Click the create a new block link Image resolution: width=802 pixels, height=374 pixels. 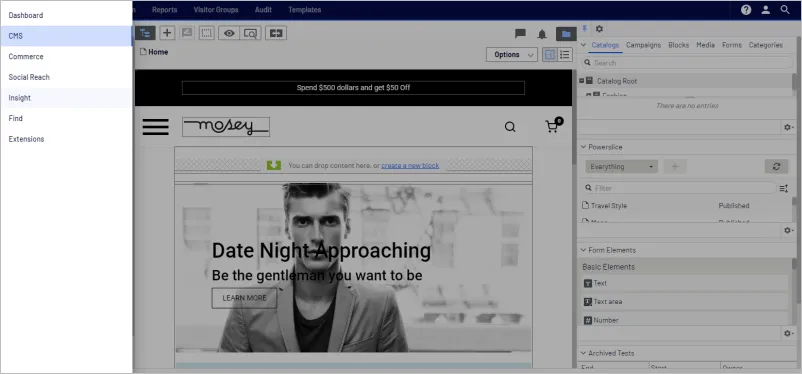410,165
